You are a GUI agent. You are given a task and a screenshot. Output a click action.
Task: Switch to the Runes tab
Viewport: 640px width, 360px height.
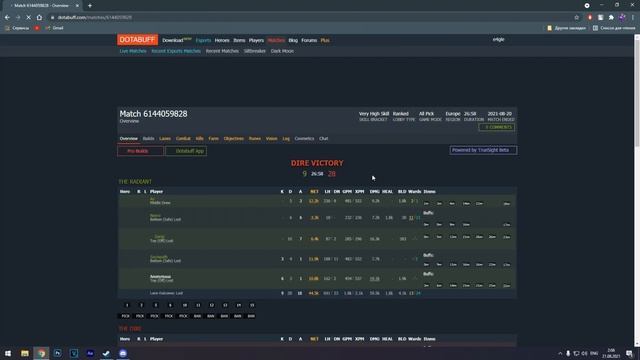pyautogui.click(x=255, y=139)
